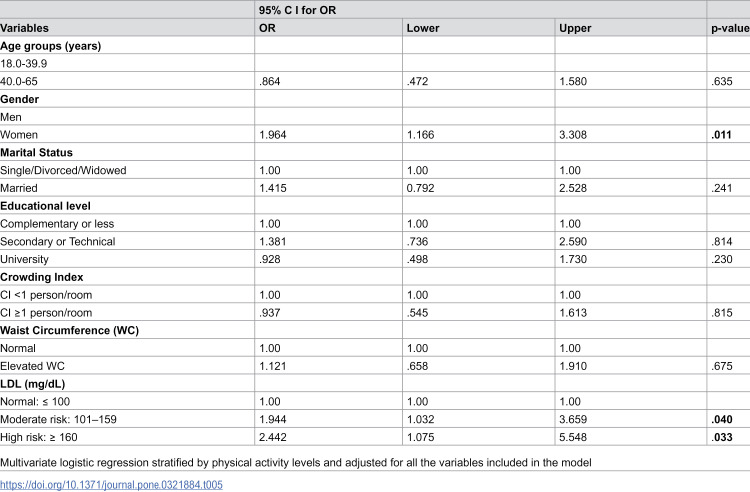Click the High risk OR value 2.442
Image resolution: width=750 pixels, height=492 pixels.
[x=273, y=437]
